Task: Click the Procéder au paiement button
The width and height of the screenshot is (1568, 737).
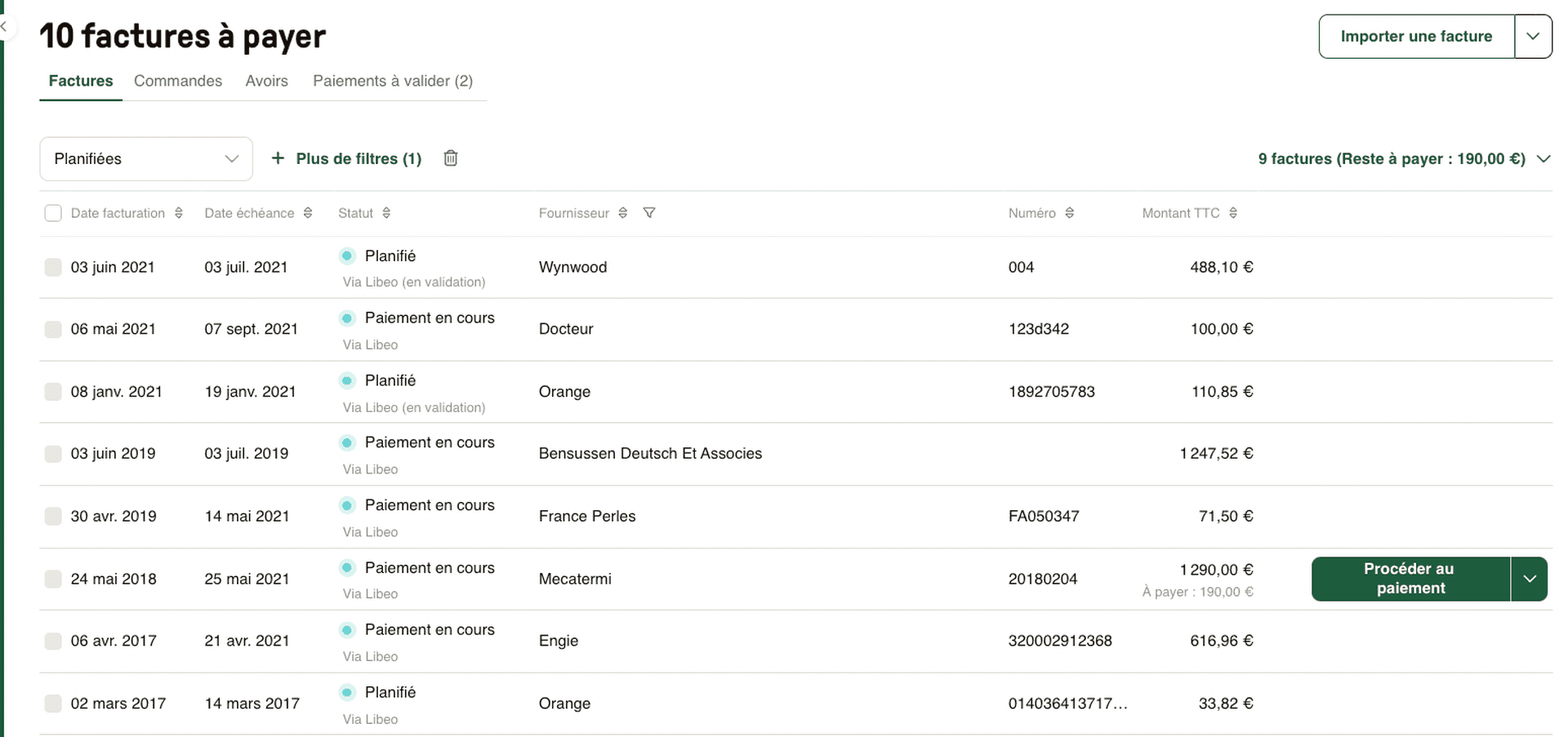Action: [x=1409, y=579]
